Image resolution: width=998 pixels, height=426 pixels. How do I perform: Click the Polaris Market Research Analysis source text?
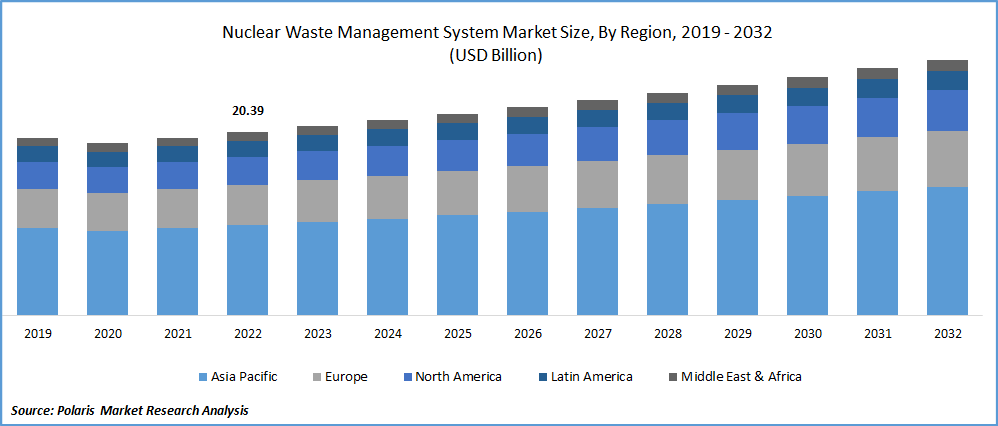[x=130, y=410]
